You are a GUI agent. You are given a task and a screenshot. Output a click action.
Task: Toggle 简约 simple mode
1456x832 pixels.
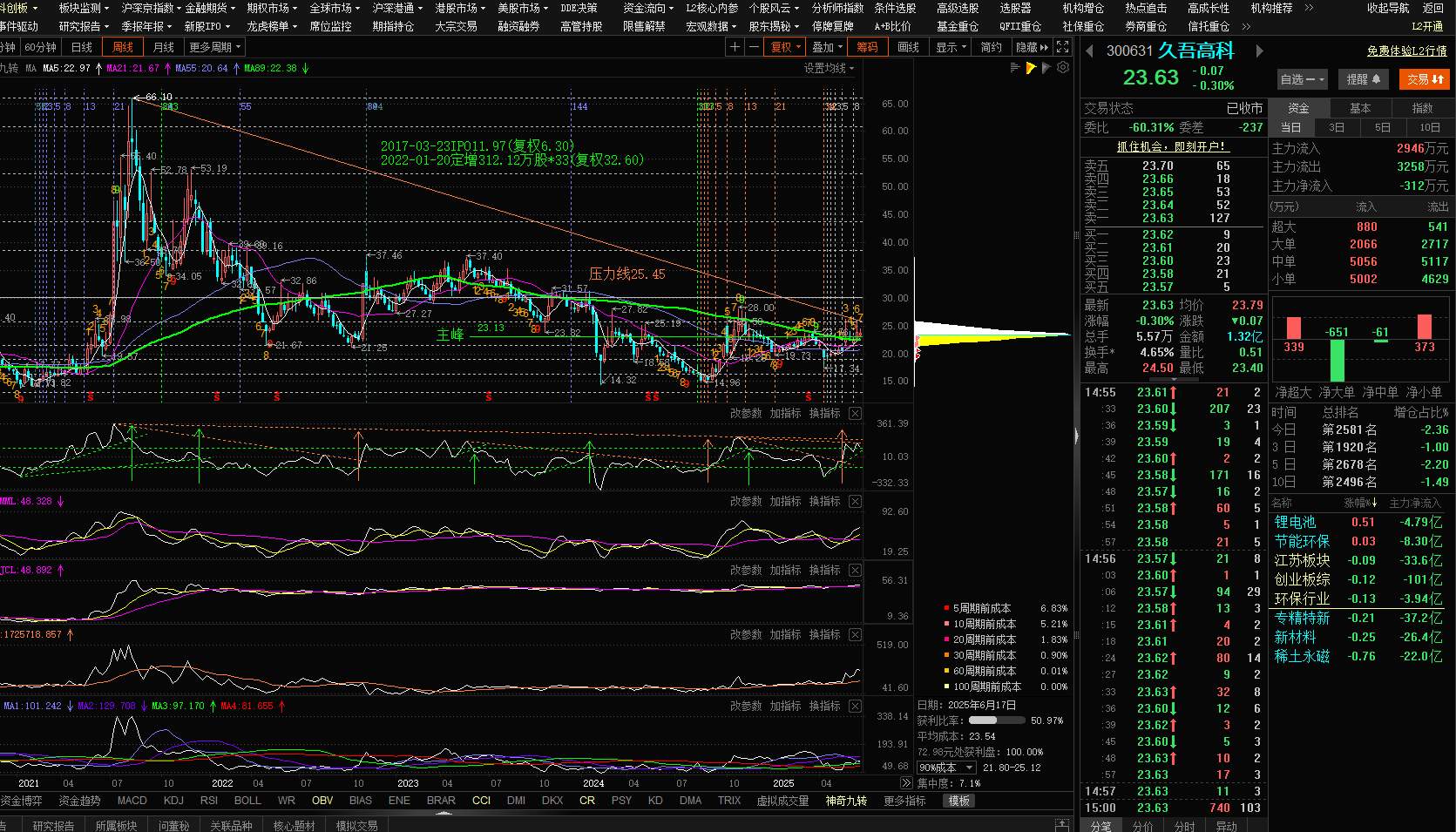(x=992, y=47)
